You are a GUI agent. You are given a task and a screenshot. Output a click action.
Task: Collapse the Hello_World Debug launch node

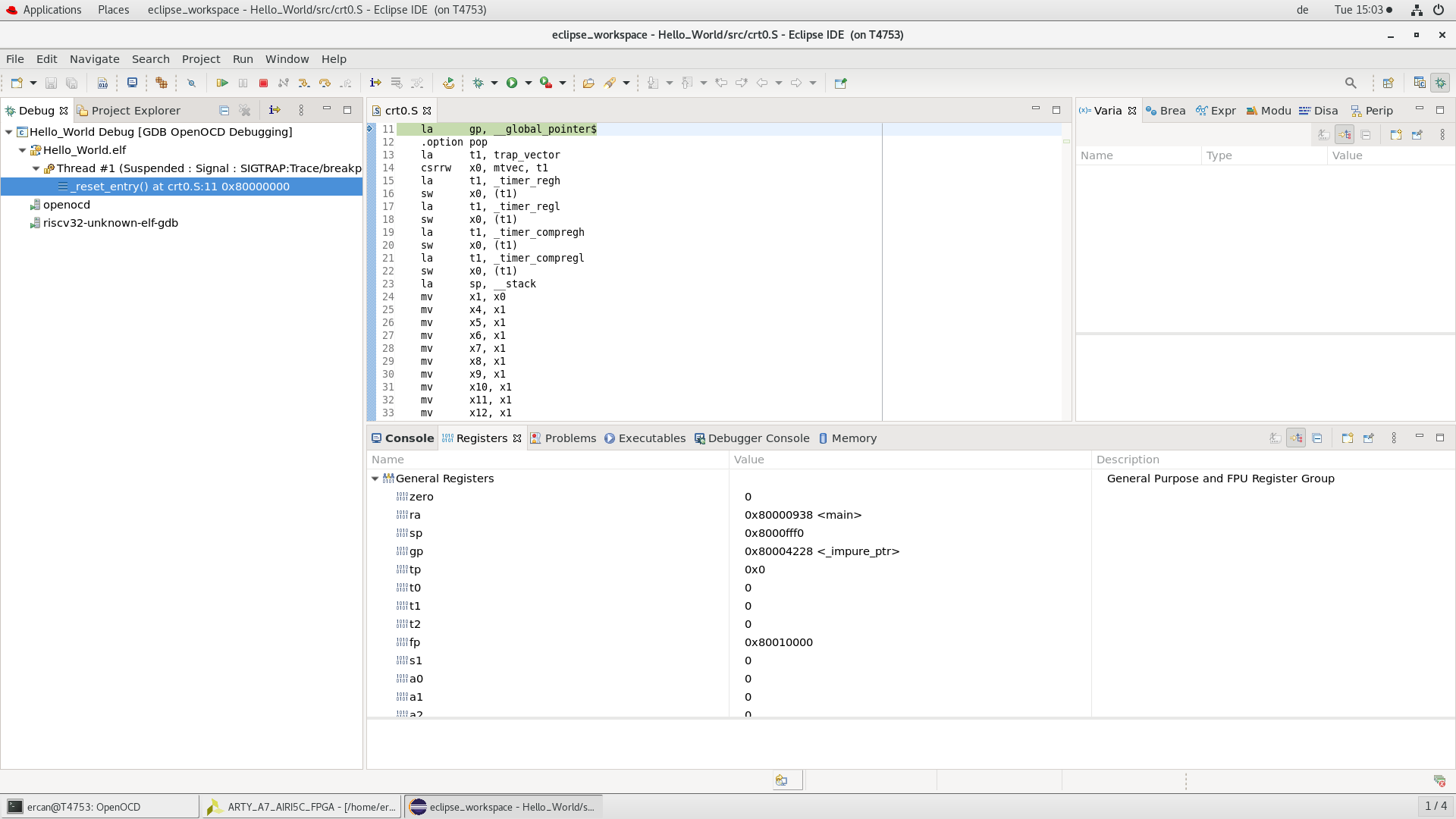pos(9,132)
